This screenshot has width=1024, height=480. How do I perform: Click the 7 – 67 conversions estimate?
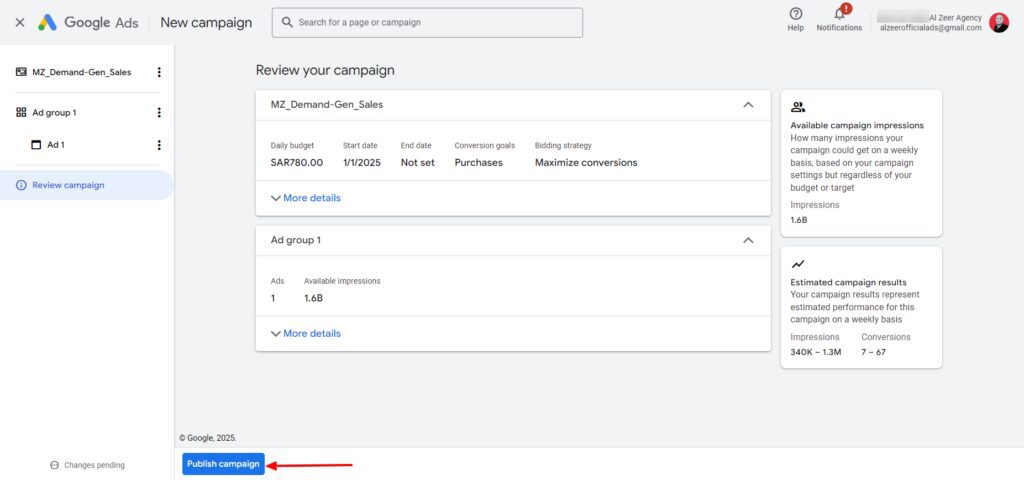click(873, 353)
